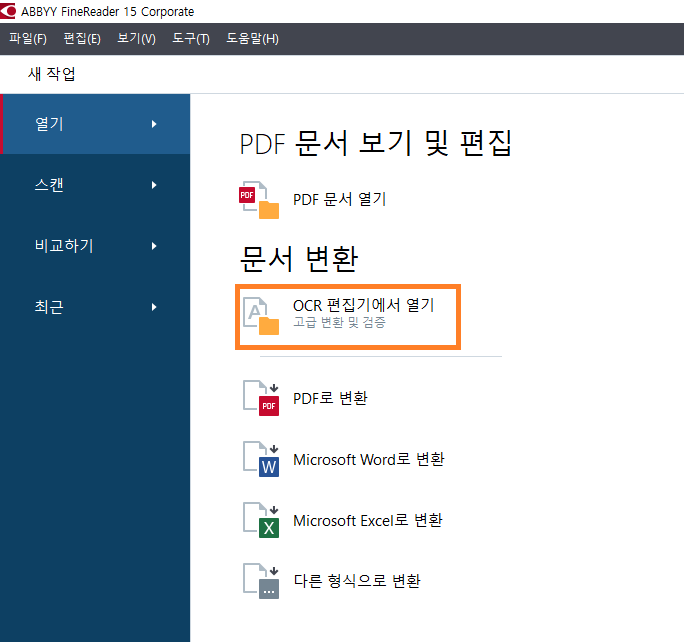
Task: Open the 도움말(H) menu
Action: [252, 39]
